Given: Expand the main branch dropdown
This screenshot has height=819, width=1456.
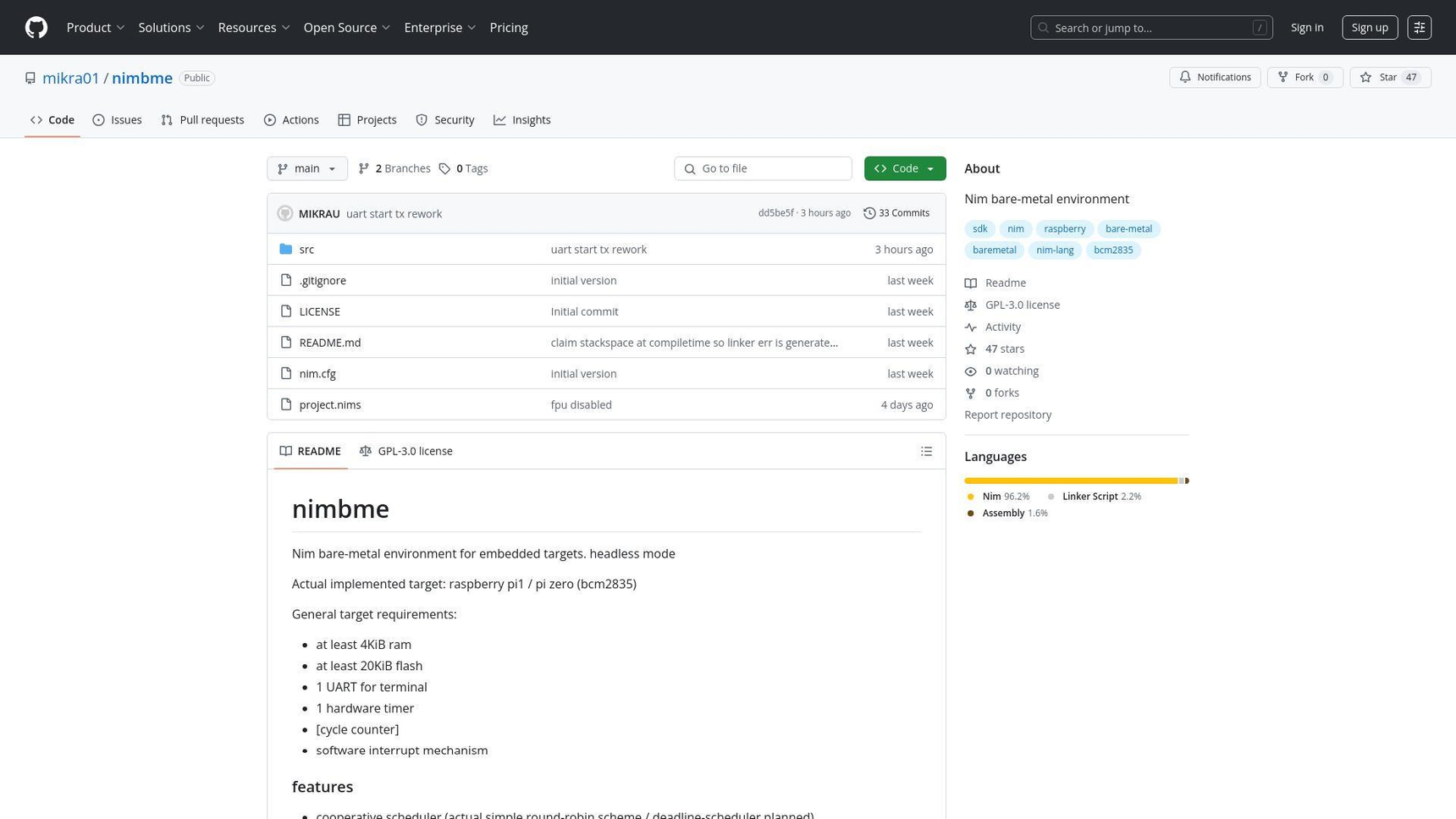Looking at the screenshot, I should pos(307,168).
